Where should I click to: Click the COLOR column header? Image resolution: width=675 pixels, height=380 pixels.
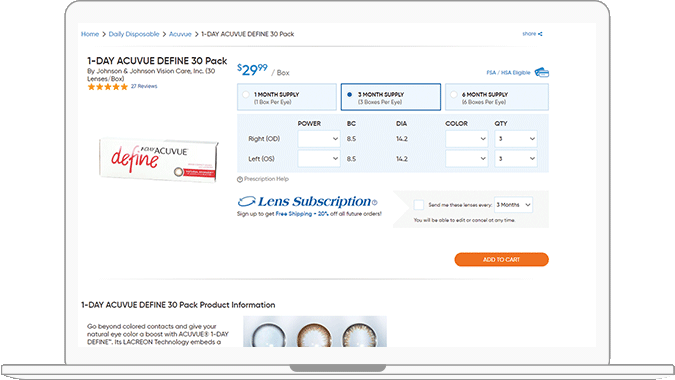[x=456, y=124]
